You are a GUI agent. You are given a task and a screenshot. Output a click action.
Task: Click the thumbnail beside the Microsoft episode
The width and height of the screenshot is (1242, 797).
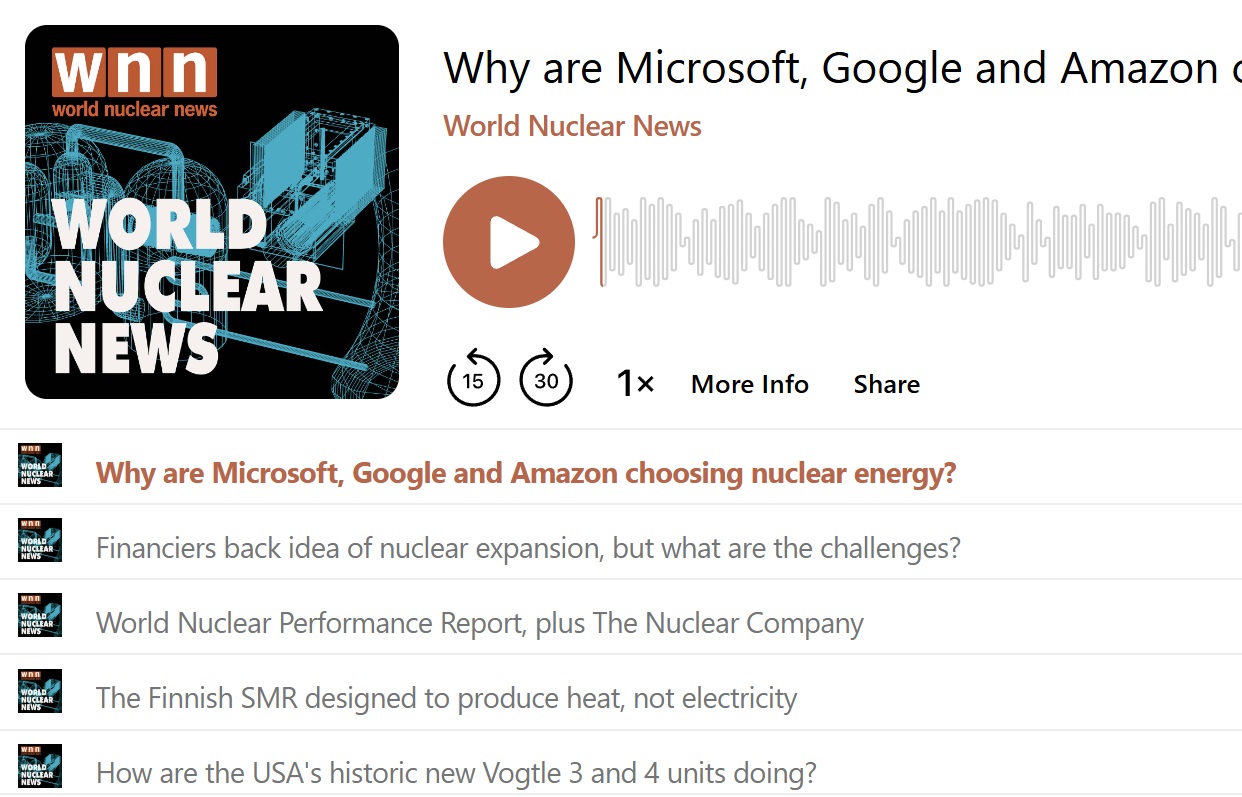pyautogui.click(x=40, y=465)
